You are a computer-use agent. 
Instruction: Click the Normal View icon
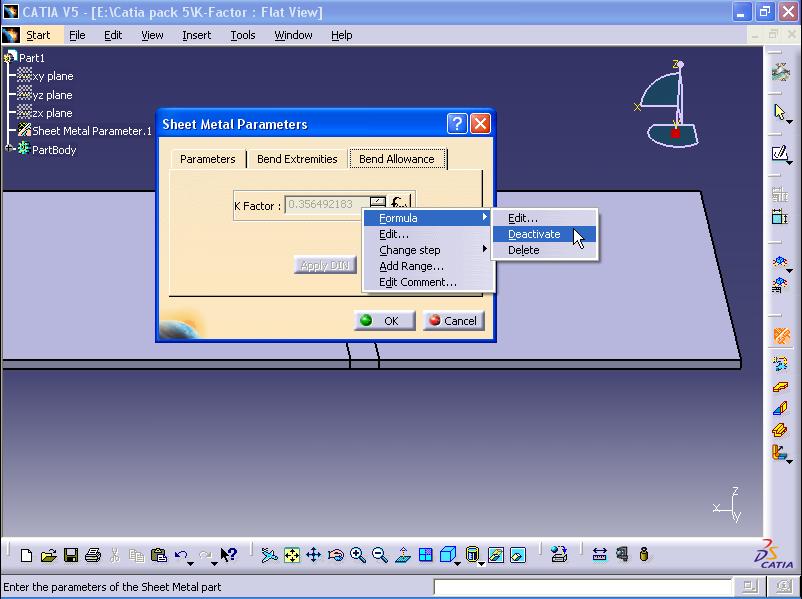tap(403, 555)
